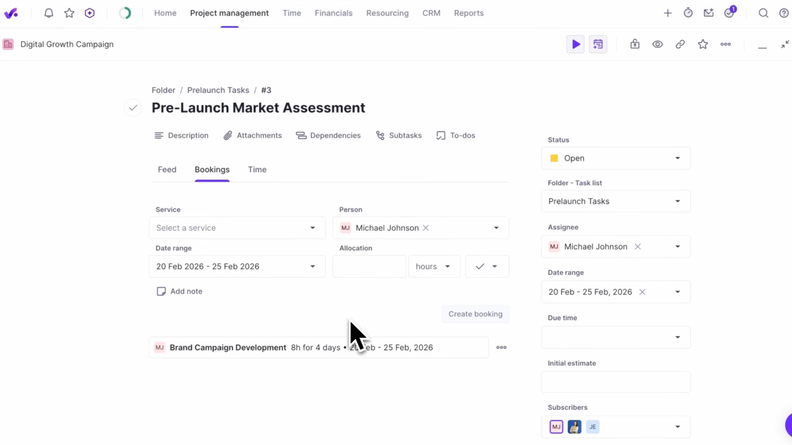Star this task in the header
Screen dimensions: 792x445
point(703,44)
